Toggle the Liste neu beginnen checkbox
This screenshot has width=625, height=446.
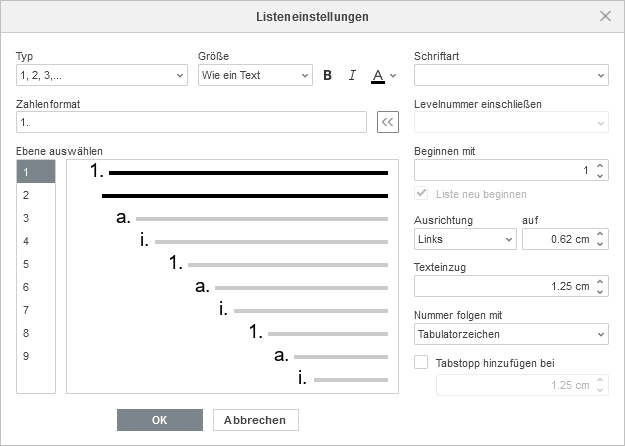(421, 194)
